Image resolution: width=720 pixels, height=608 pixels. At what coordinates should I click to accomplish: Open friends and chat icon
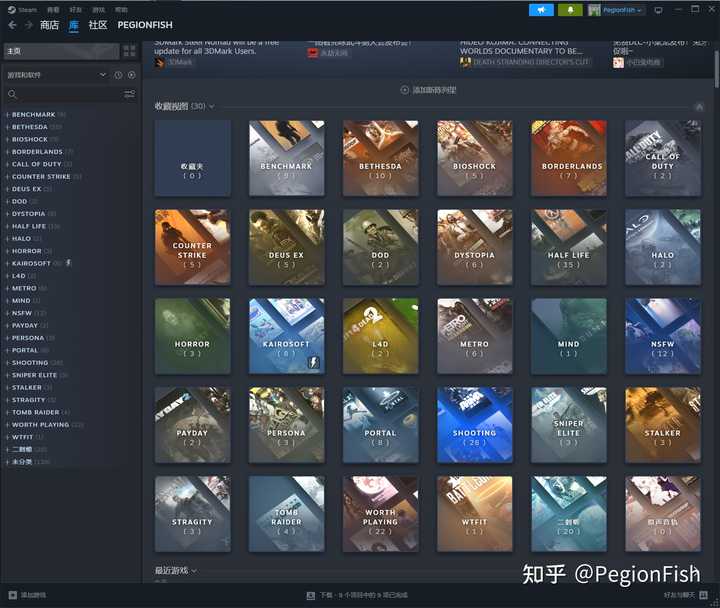703,595
